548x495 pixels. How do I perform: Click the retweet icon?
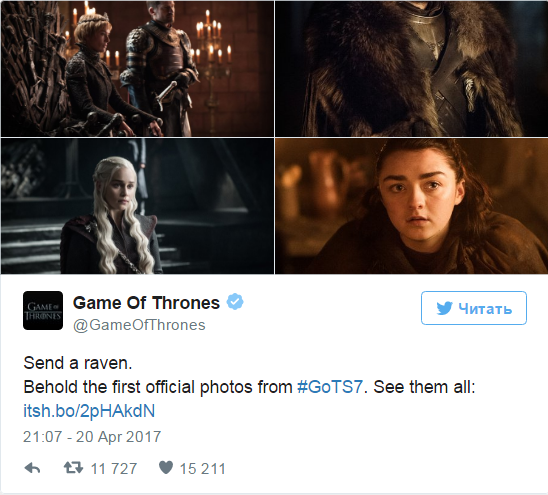pyautogui.click(x=73, y=467)
